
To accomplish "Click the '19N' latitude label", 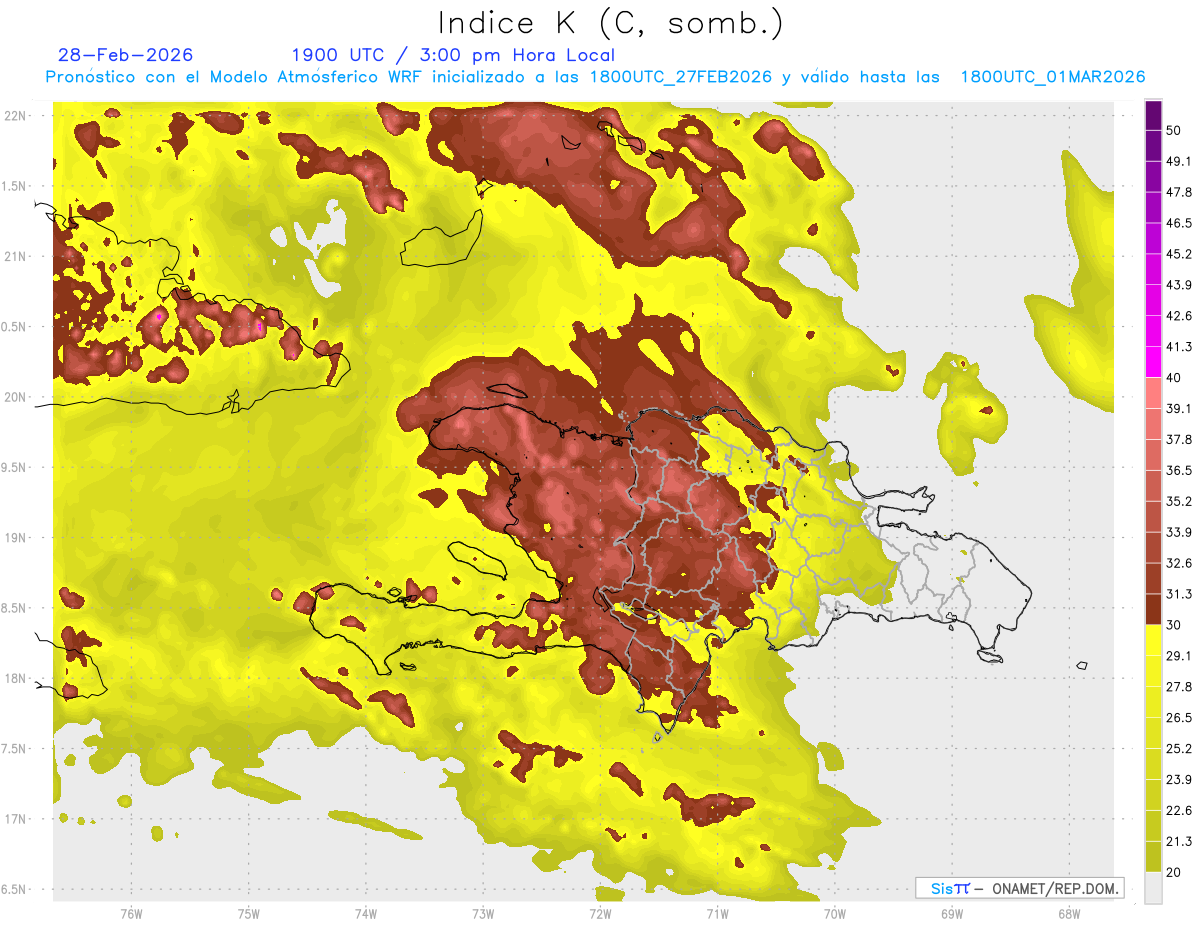I will [x=15, y=538].
